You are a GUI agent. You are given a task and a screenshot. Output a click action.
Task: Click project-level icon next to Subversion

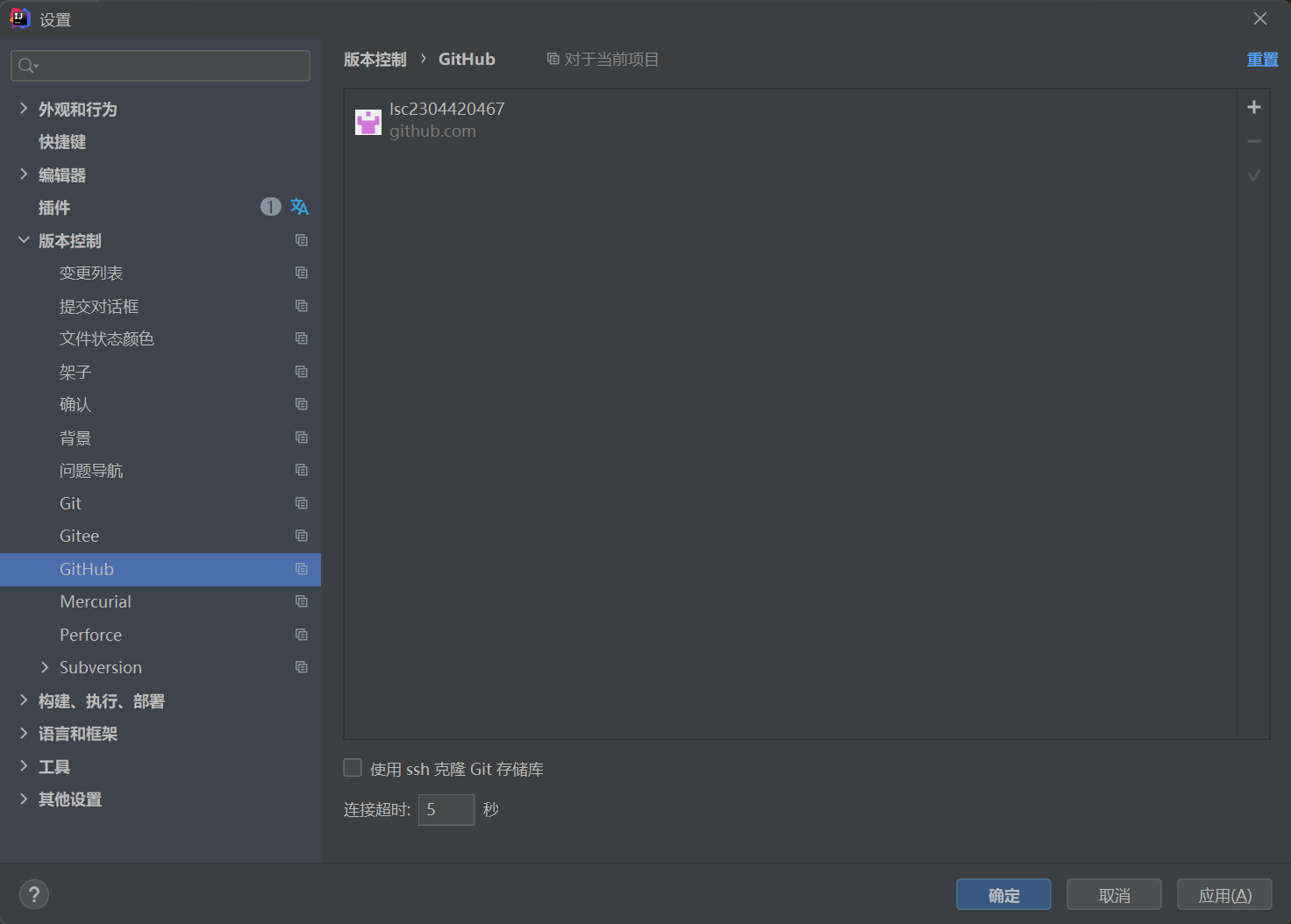point(302,667)
